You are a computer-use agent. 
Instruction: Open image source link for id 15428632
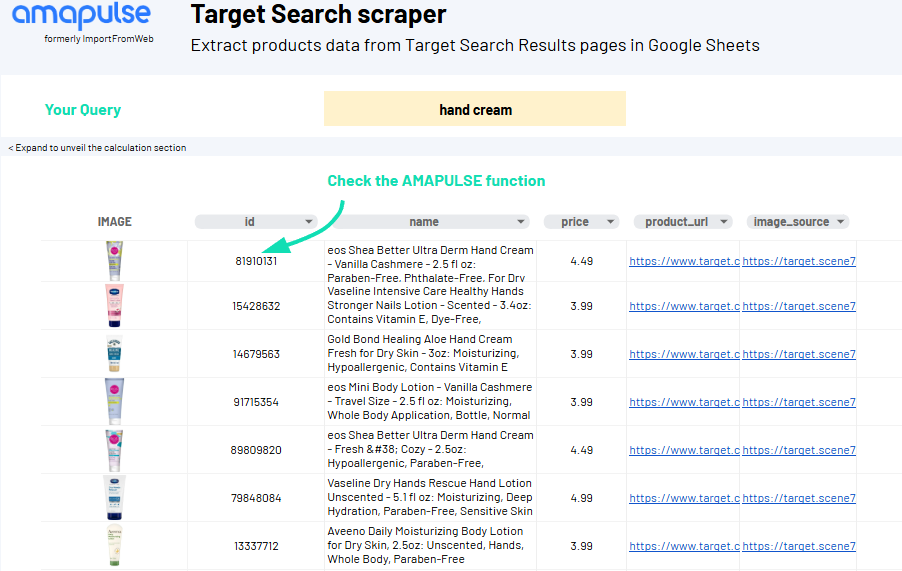(799, 306)
